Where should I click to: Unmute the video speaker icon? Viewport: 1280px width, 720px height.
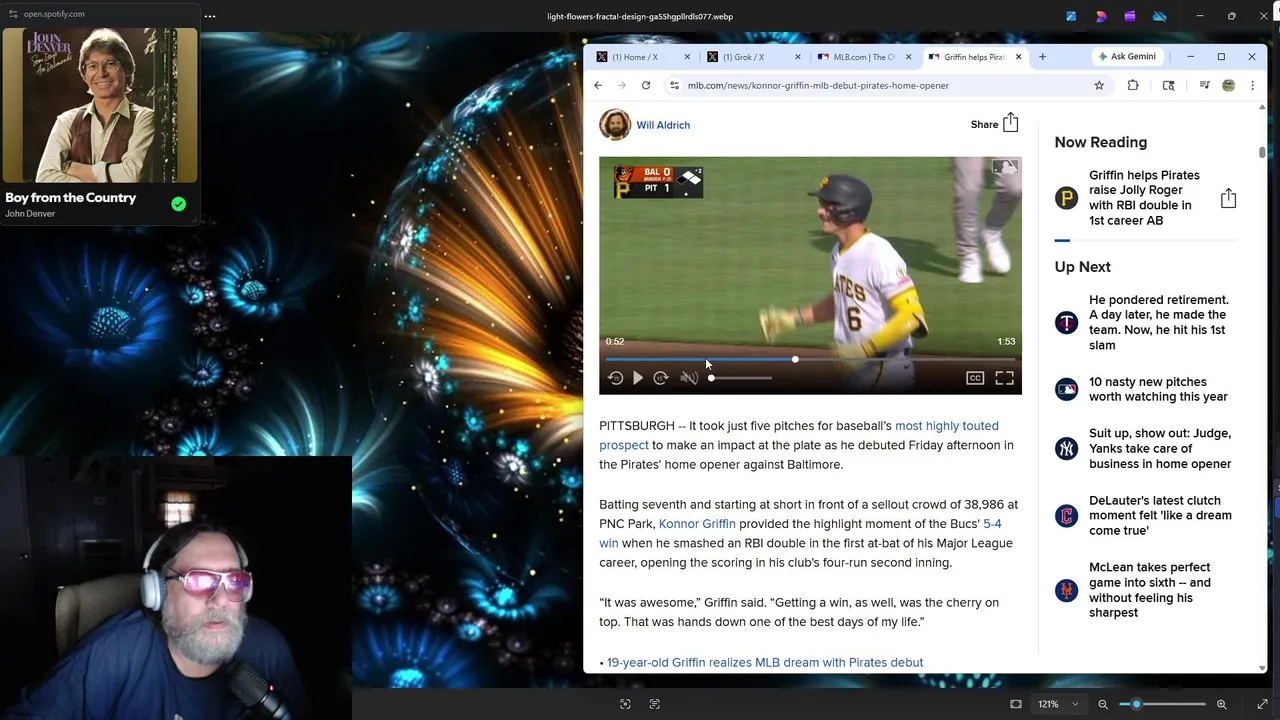[x=689, y=378]
